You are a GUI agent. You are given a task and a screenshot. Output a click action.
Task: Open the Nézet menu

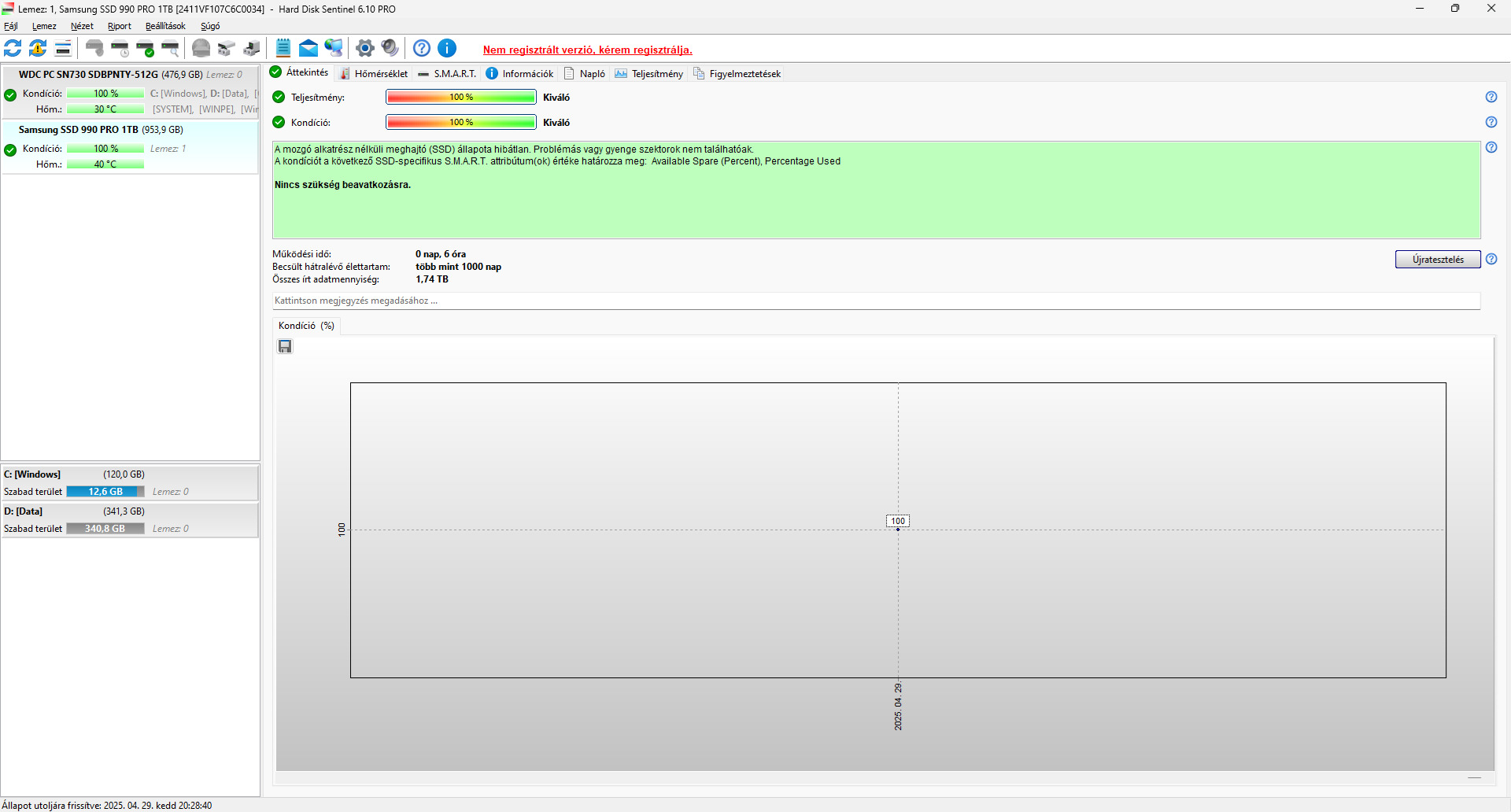[82, 26]
